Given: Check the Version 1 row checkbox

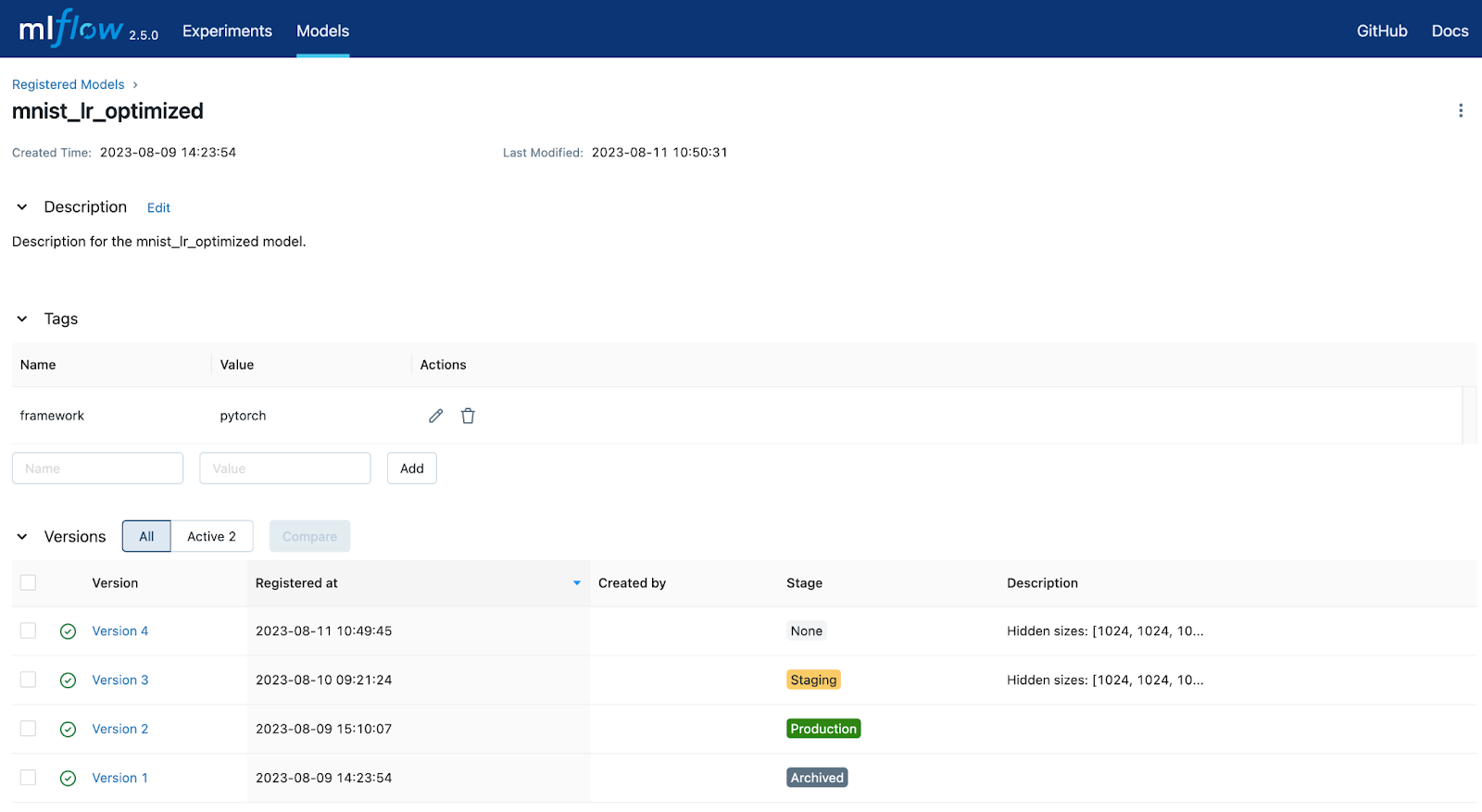Looking at the screenshot, I should (28, 778).
